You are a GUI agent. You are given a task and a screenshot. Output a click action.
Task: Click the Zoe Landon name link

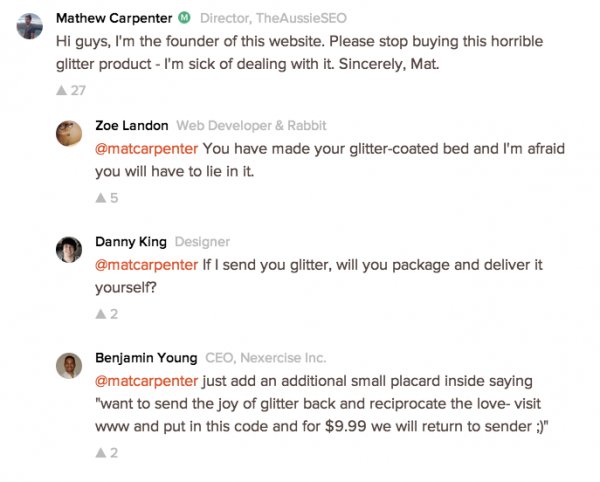pyautogui.click(x=132, y=125)
